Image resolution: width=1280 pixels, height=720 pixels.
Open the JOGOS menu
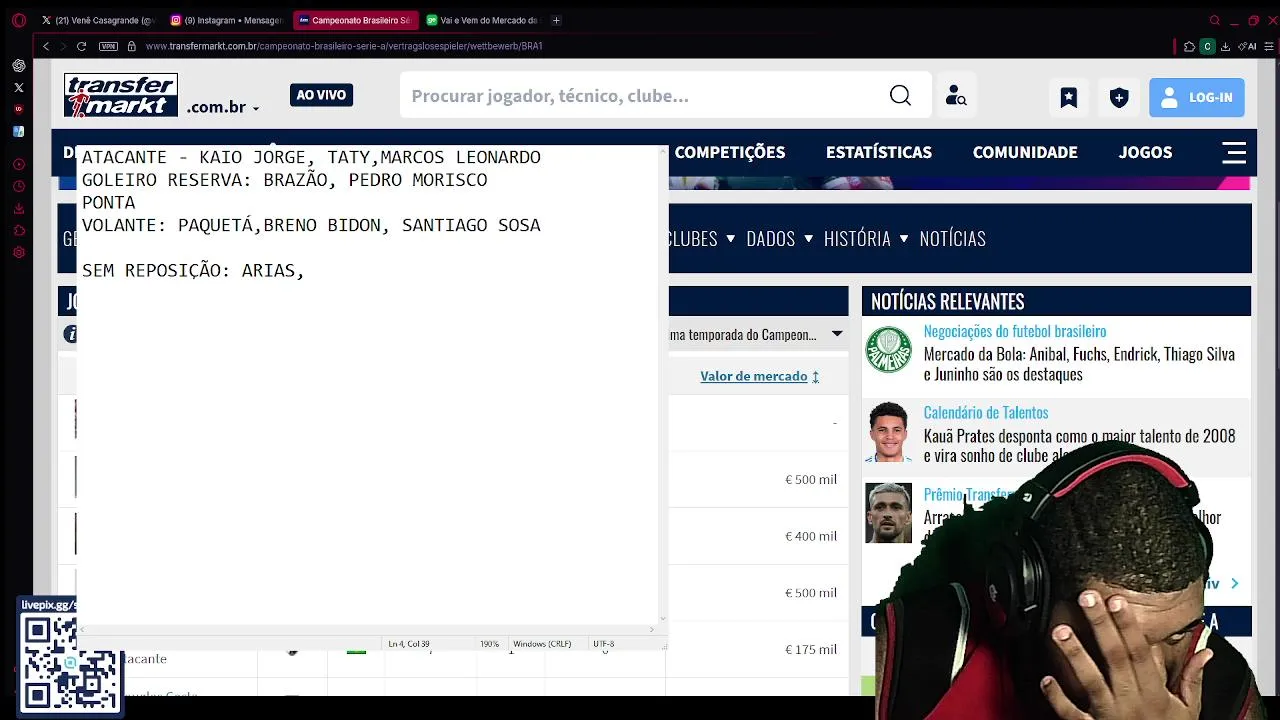tap(1145, 152)
